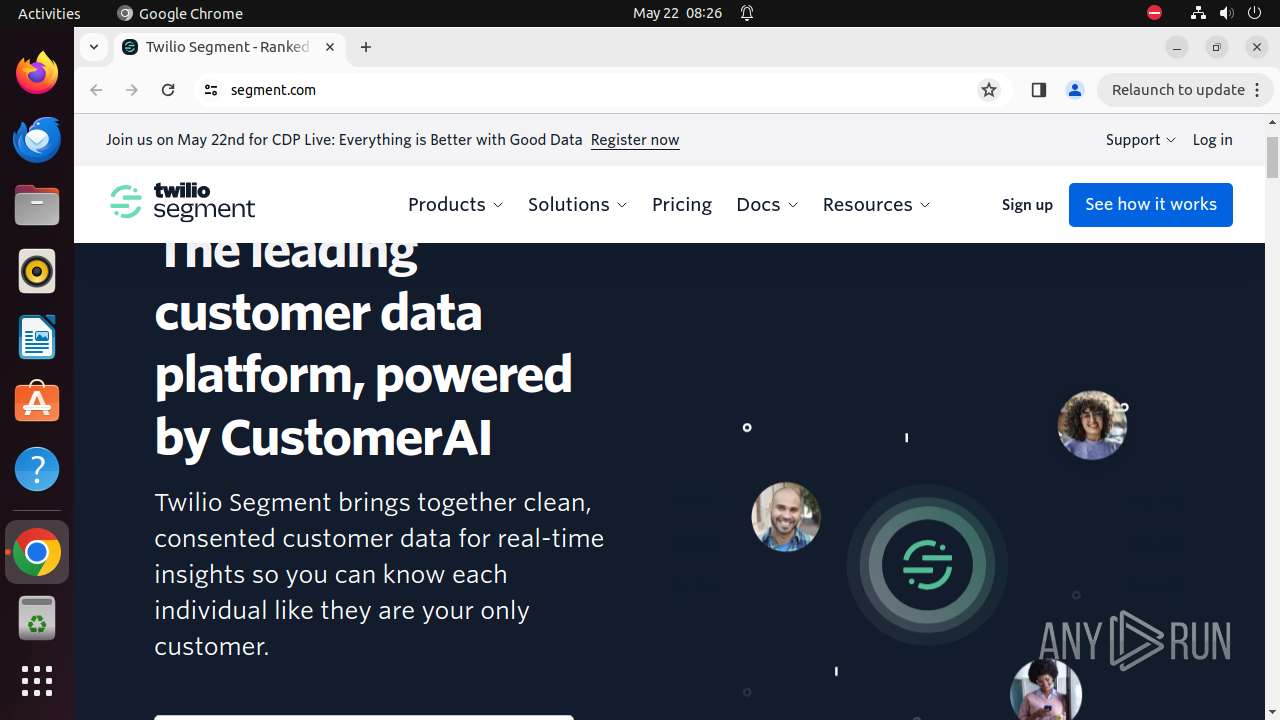This screenshot has height=720, width=1280.
Task: Open the Activities overview
Action: click(x=49, y=13)
